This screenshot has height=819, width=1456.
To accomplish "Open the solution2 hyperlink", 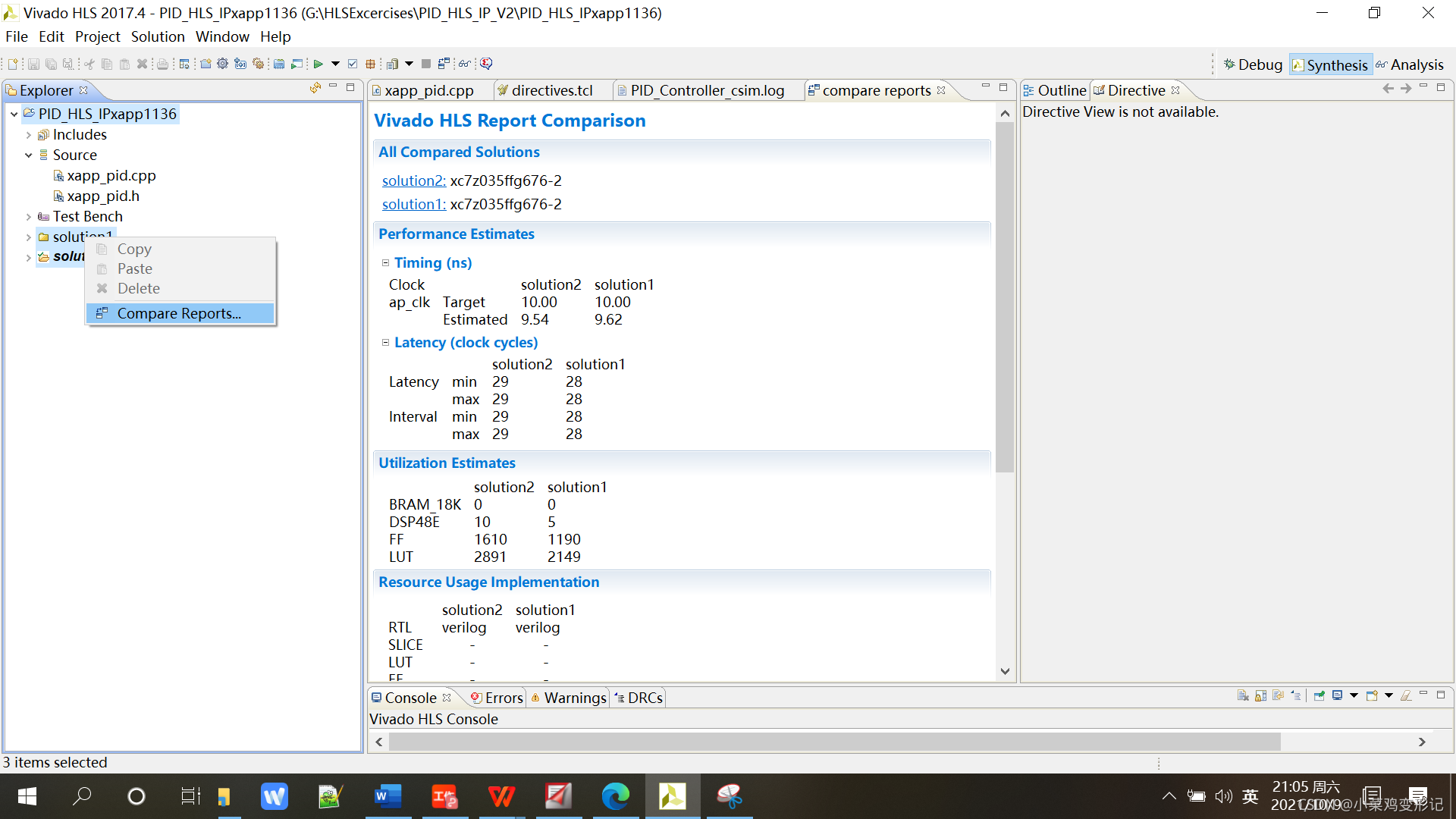I will coord(413,180).
